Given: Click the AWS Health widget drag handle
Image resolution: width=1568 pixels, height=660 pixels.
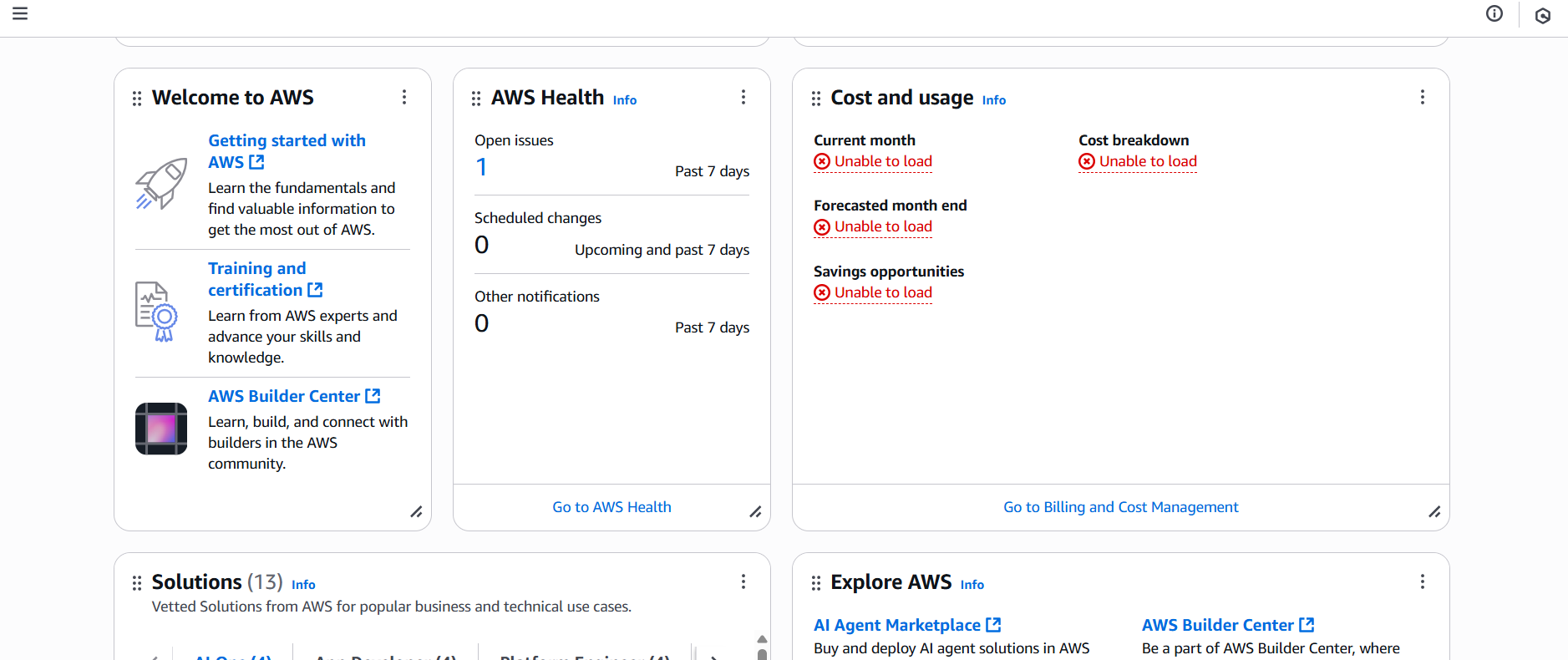Looking at the screenshot, I should (476, 99).
